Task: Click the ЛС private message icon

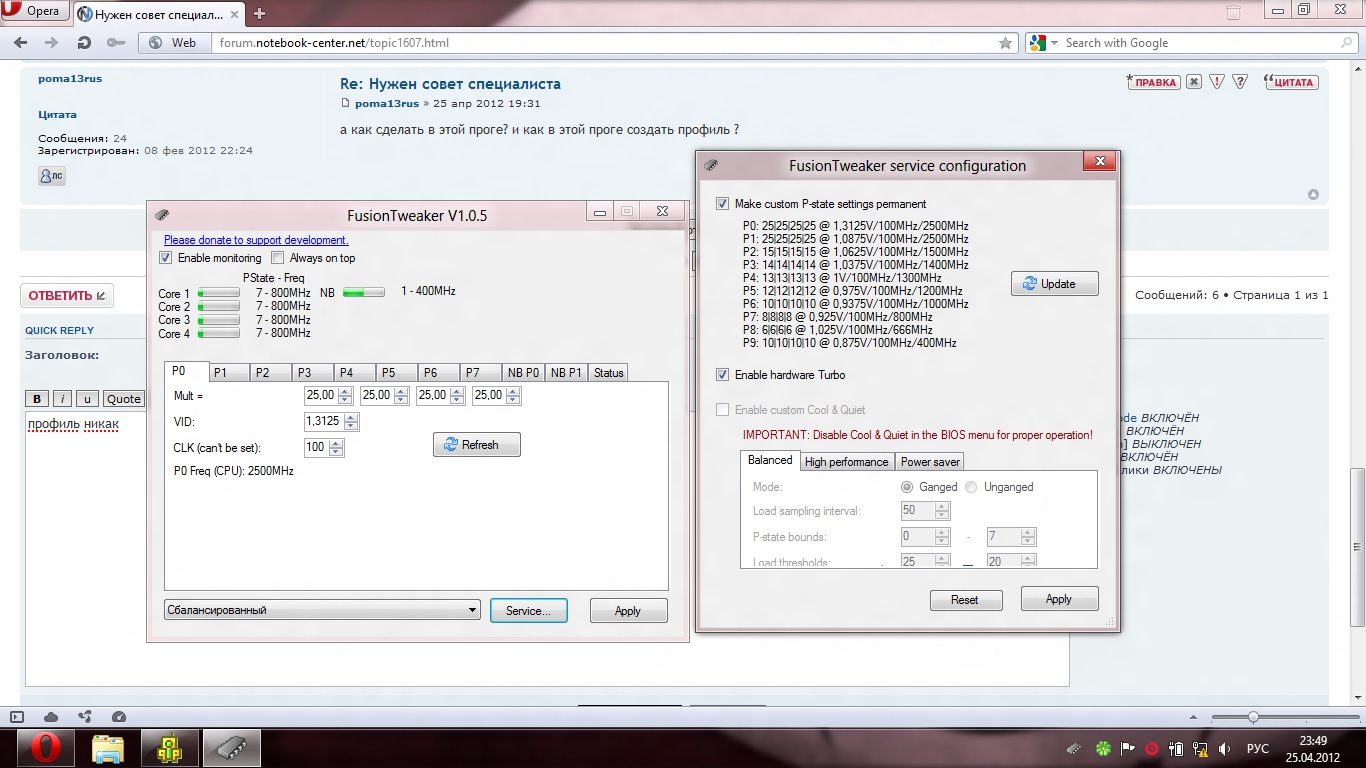Action: pyautogui.click(x=51, y=176)
